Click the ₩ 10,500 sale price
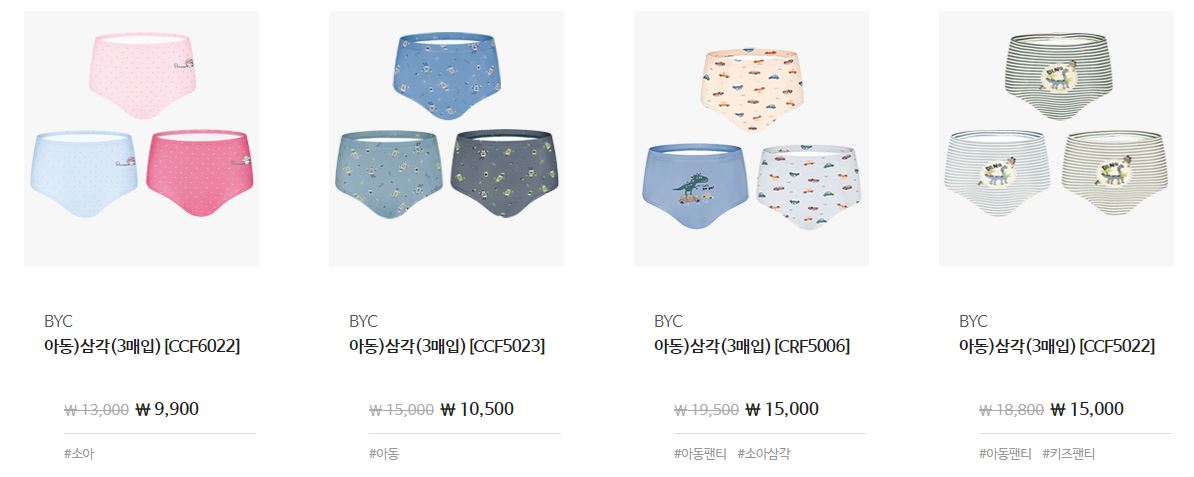The width and height of the screenshot is (1194, 477). [477, 409]
